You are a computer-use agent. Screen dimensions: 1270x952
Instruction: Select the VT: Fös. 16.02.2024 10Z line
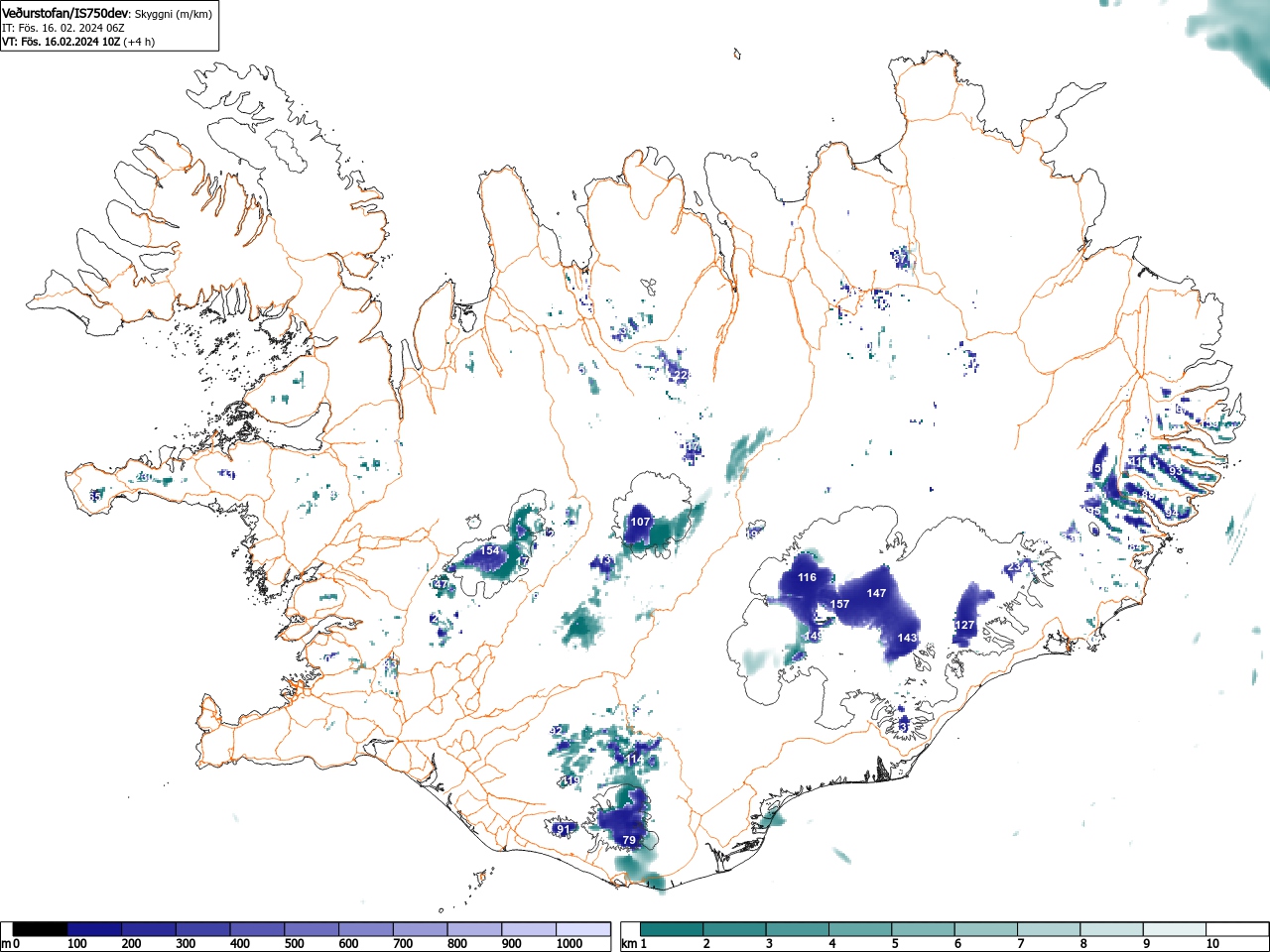pos(62,42)
